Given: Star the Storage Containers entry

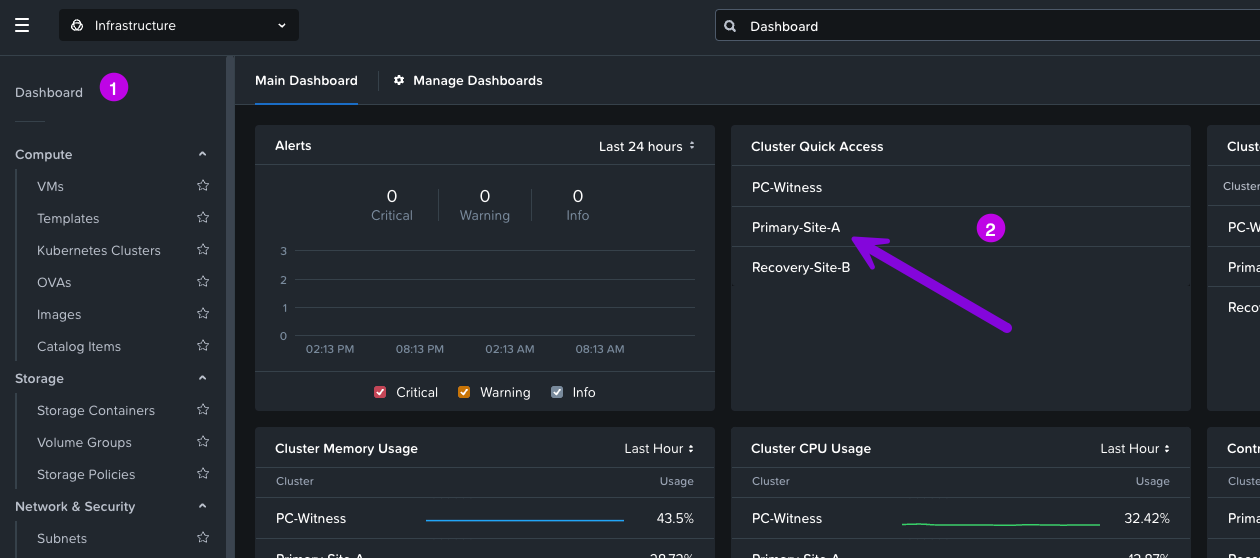Looking at the screenshot, I should pos(203,409).
